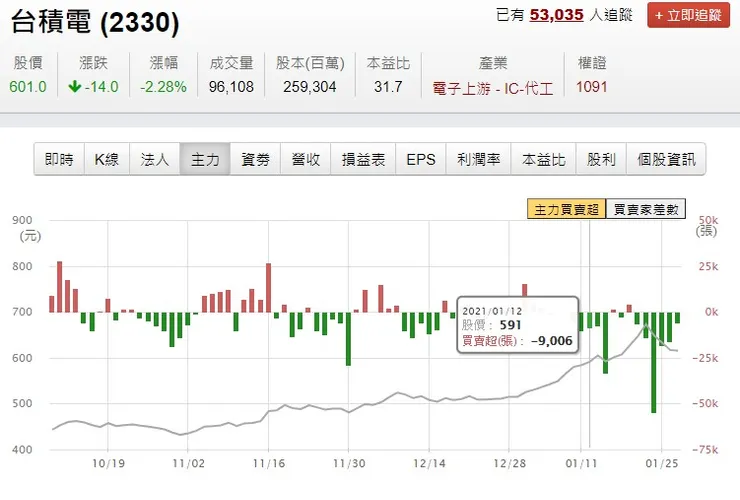Image resolution: width=740 pixels, height=500 pixels.
Task: Open the 本益比 tab
Action: (544, 159)
